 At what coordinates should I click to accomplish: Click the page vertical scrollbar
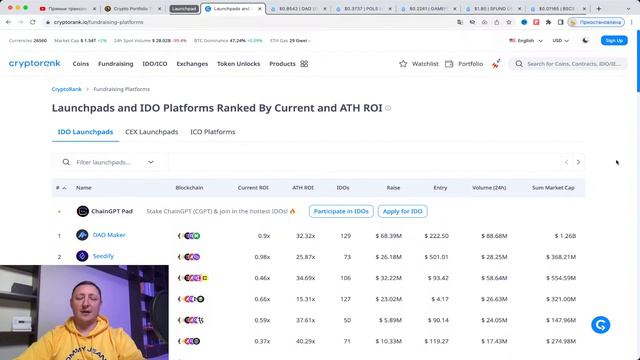tap(638, 61)
